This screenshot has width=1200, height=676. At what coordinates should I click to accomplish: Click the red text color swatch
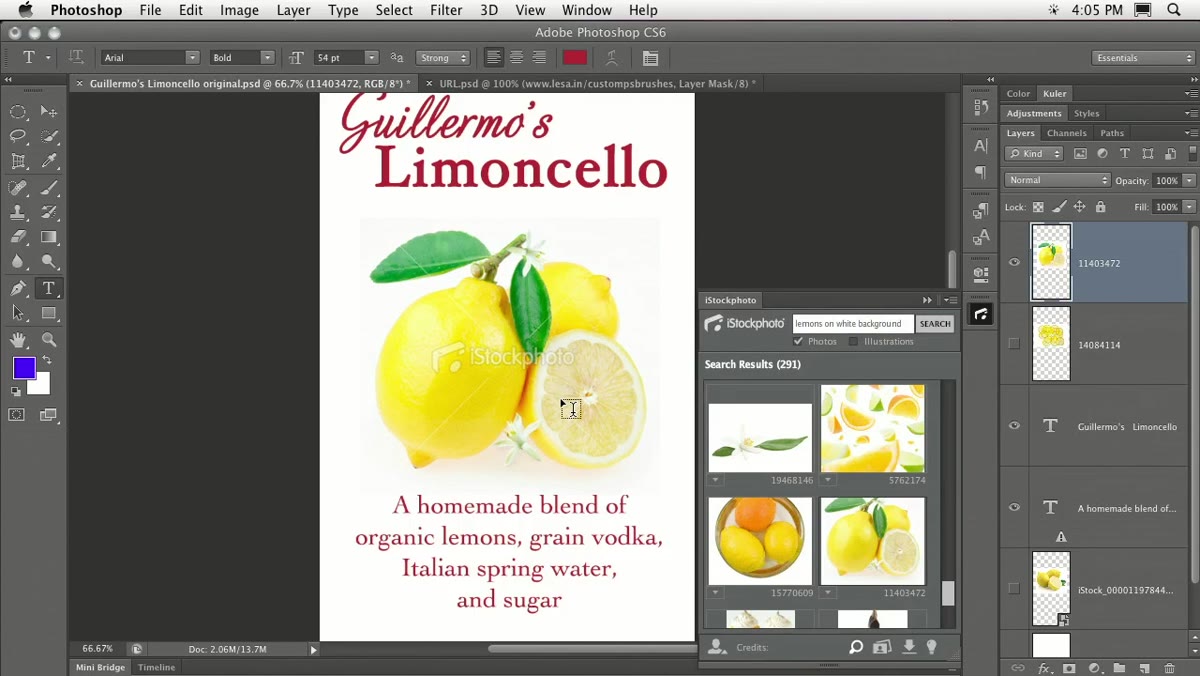pyautogui.click(x=575, y=57)
